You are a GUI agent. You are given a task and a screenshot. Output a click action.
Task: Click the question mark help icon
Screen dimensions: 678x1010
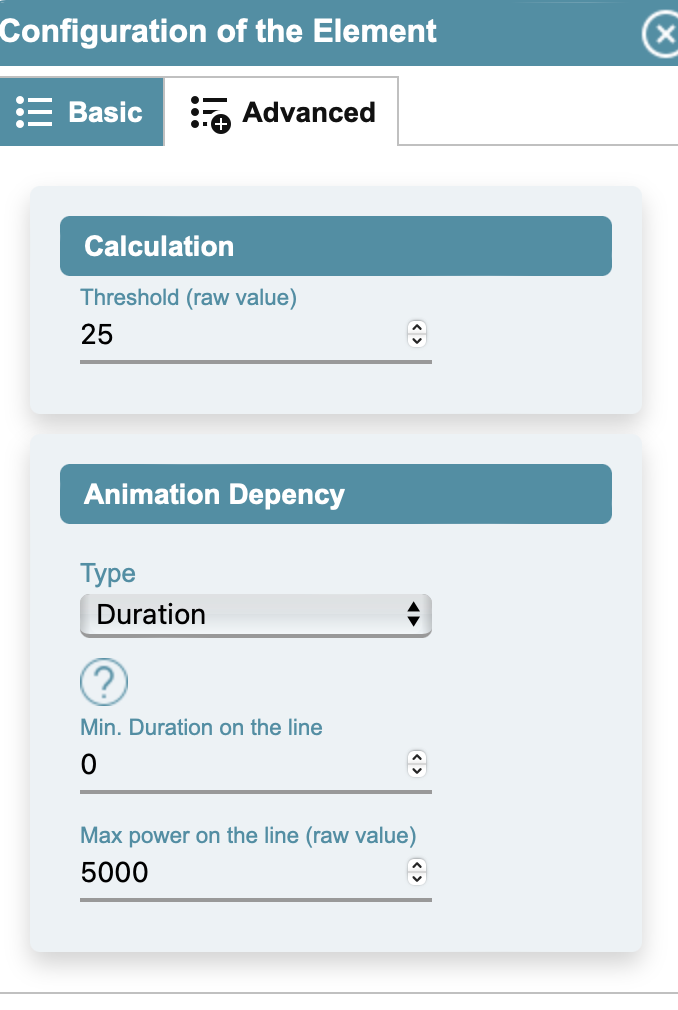(x=104, y=681)
